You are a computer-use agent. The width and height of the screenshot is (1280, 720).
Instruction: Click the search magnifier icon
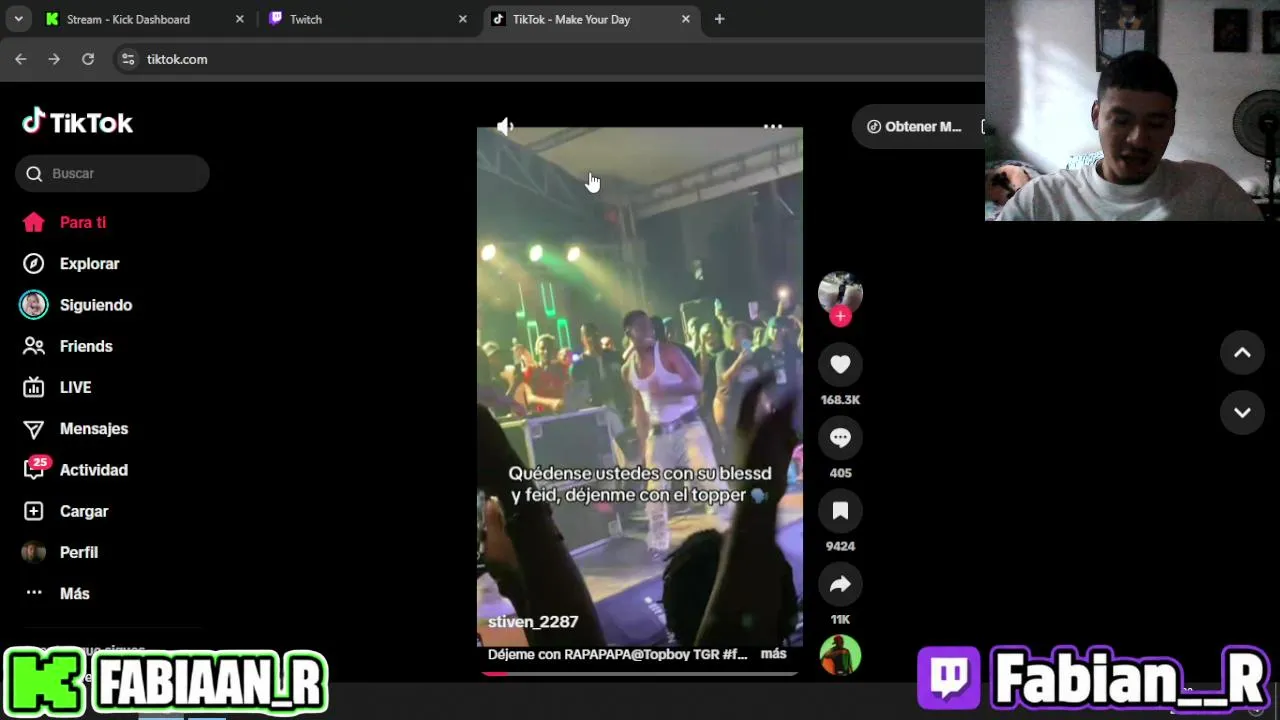point(34,174)
